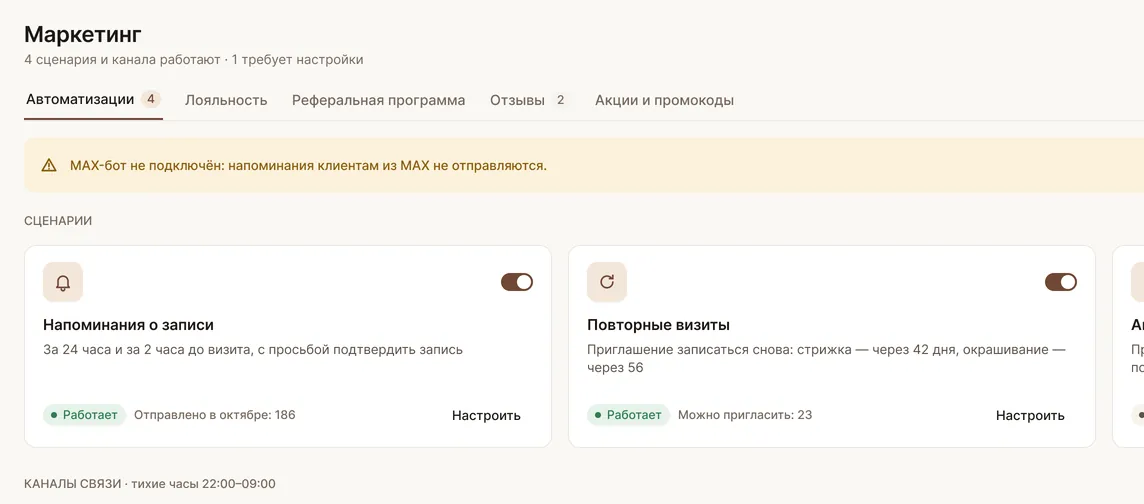Switch to the Лояльность tab
Screen dimensions: 1144x504
click(226, 101)
